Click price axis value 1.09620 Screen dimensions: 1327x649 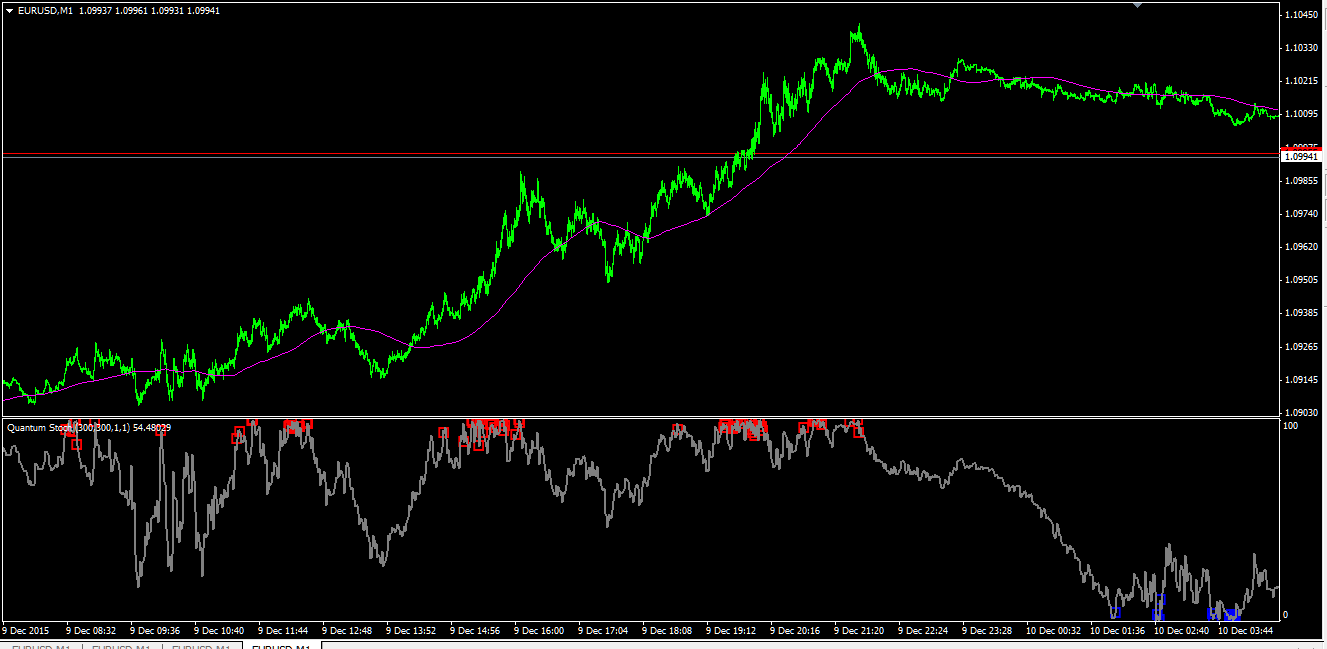tap(1303, 247)
